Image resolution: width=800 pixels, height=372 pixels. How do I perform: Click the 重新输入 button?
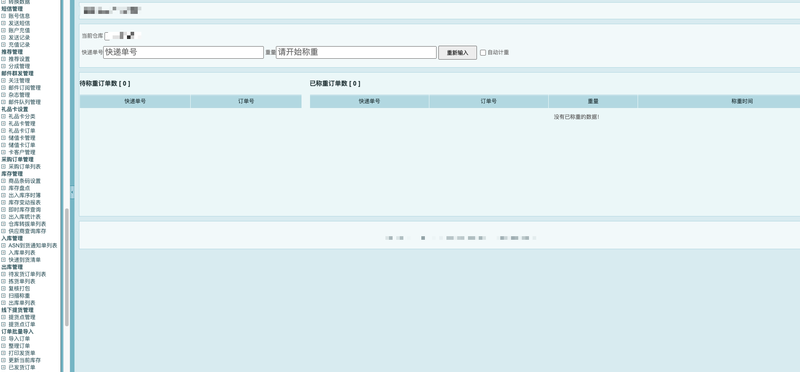457,53
